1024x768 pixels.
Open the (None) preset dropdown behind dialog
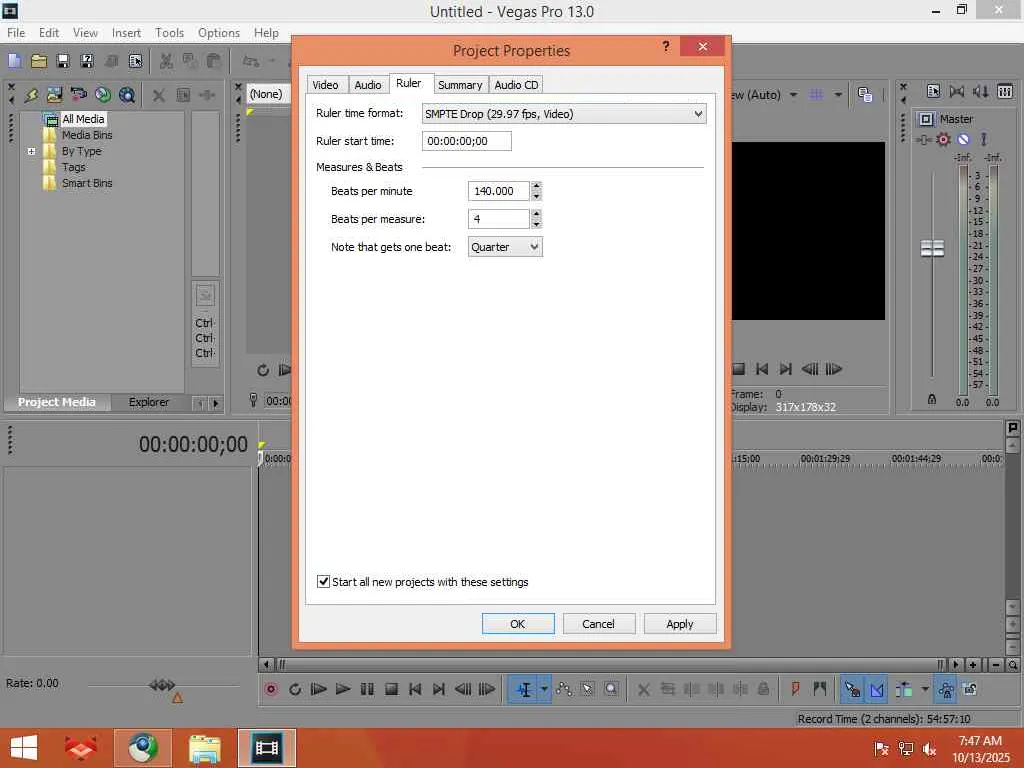click(x=268, y=94)
